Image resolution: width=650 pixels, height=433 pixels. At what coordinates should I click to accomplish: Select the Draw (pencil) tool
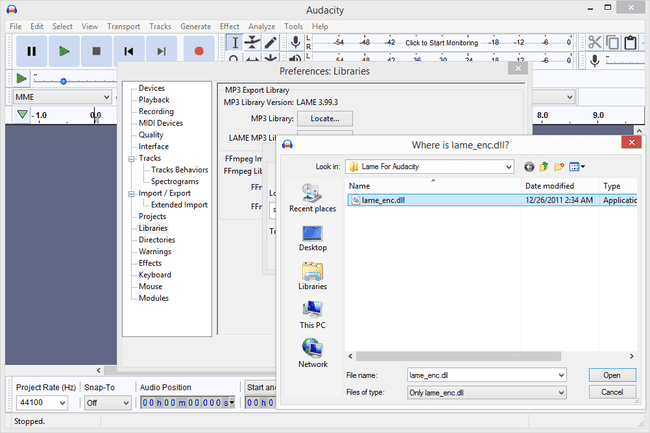click(270, 43)
